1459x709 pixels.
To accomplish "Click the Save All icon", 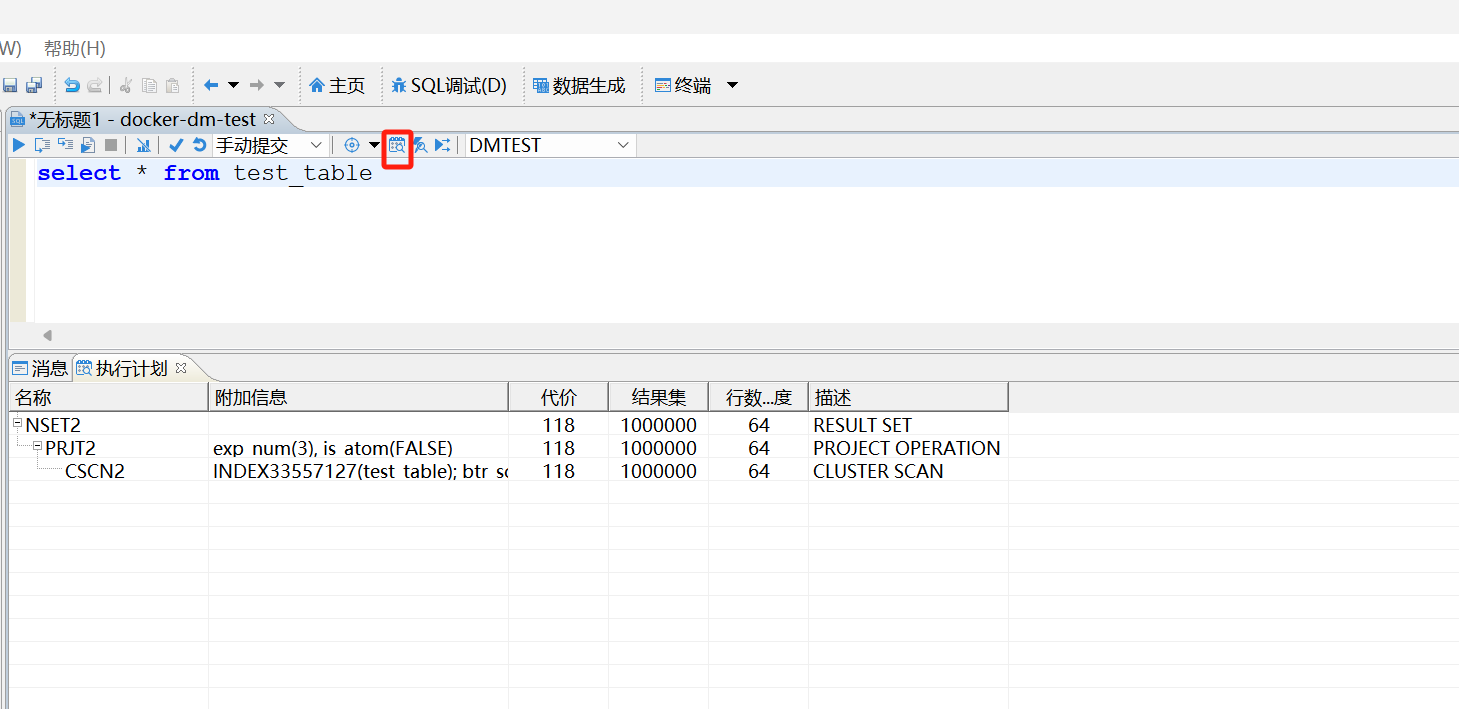I will (x=34, y=86).
